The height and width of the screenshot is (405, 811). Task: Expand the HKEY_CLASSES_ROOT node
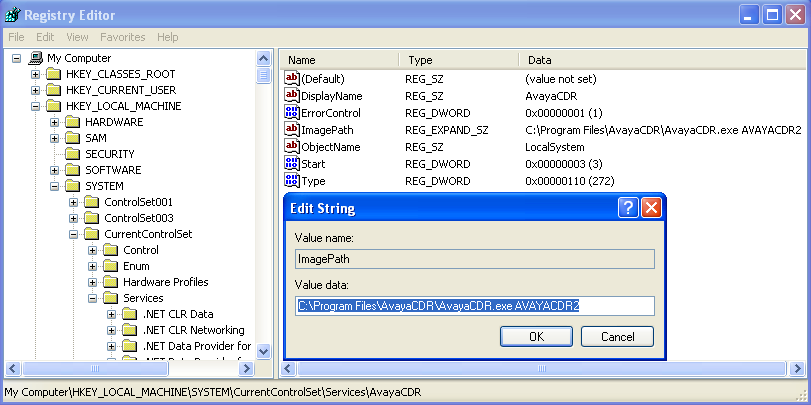pyautogui.click(x=36, y=74)
